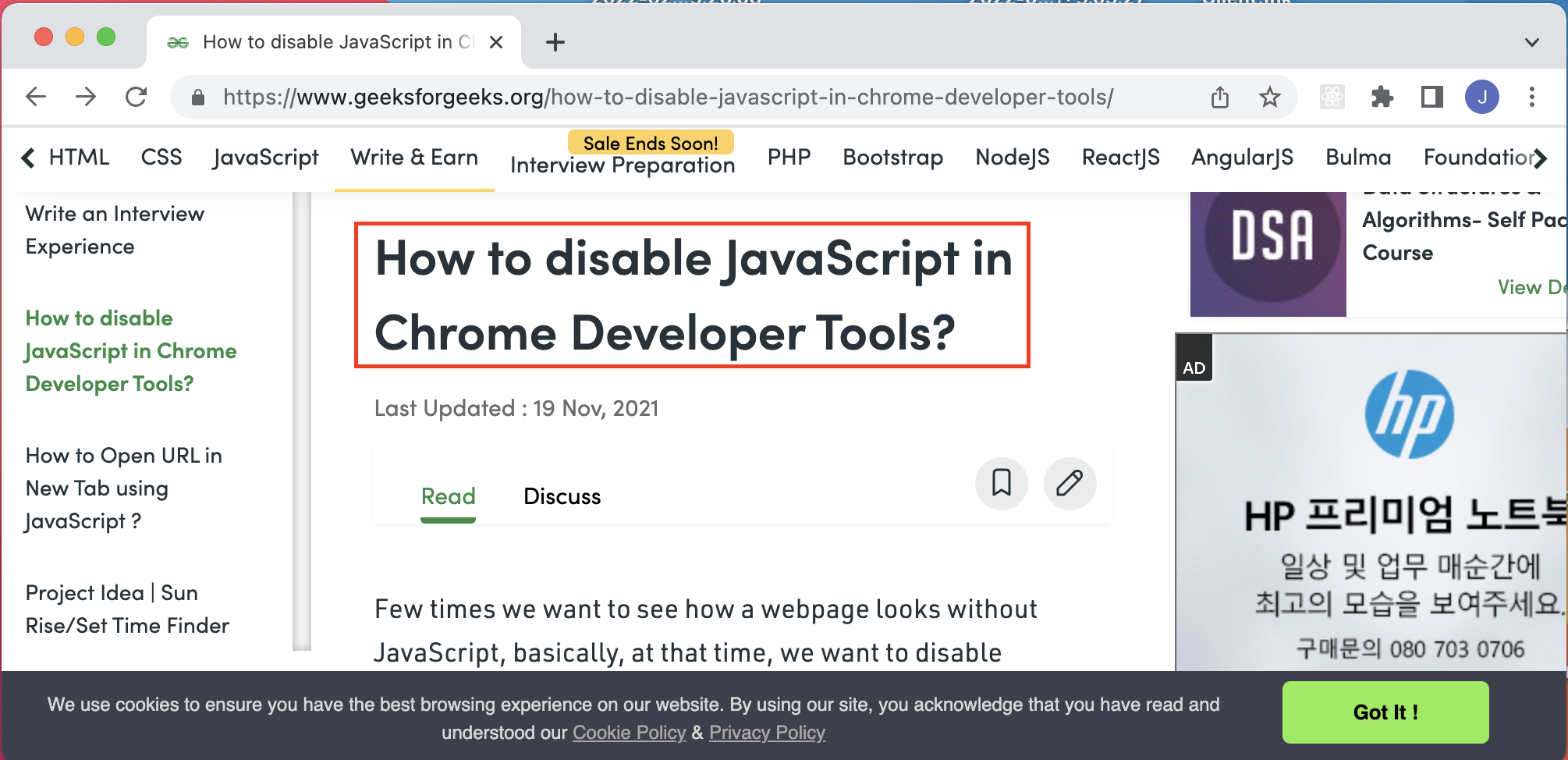Image resolution: width=1568 pixels, height=760 pixels.
Task: Open sidebar link How to disable JavaScript
Action: click(131, 351)
